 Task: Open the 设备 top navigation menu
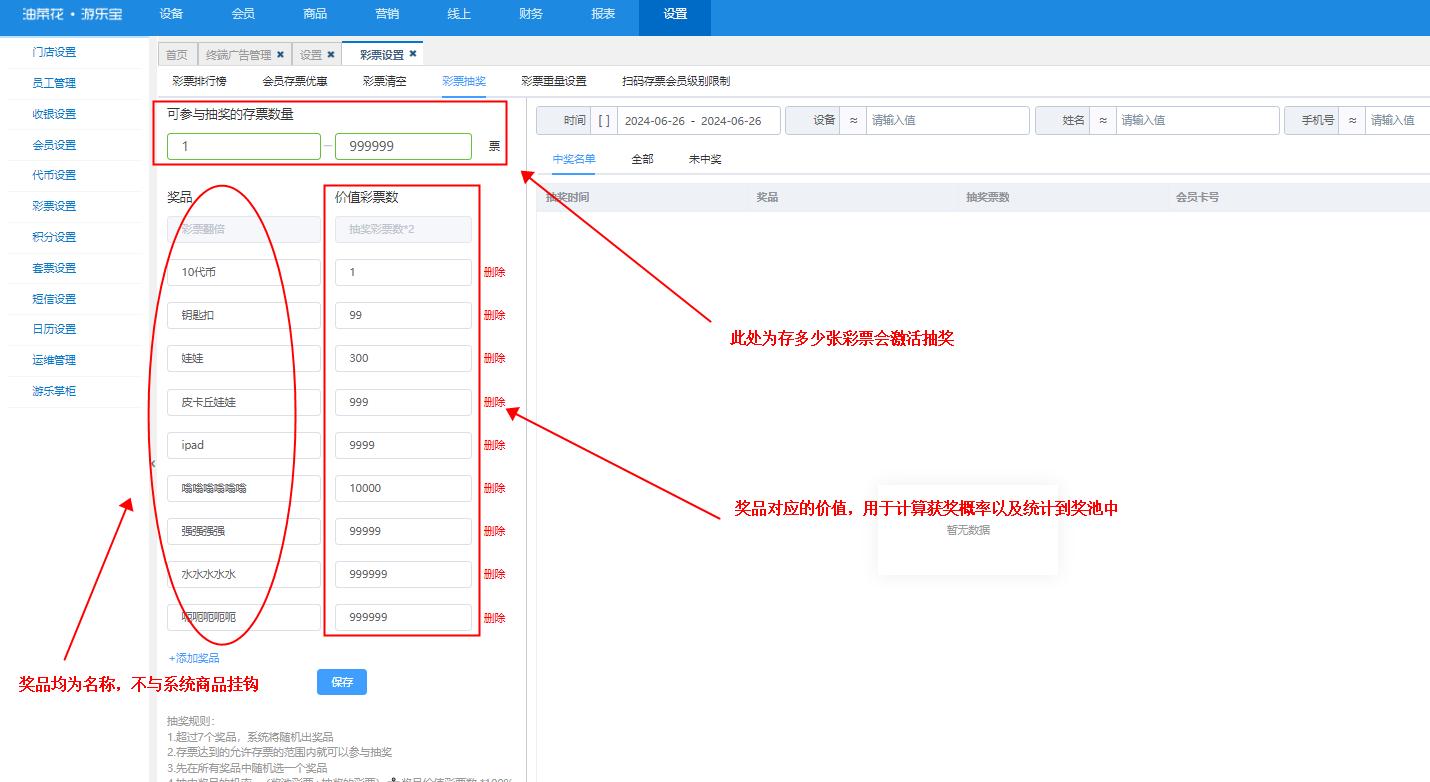click(x=171, y=14)
